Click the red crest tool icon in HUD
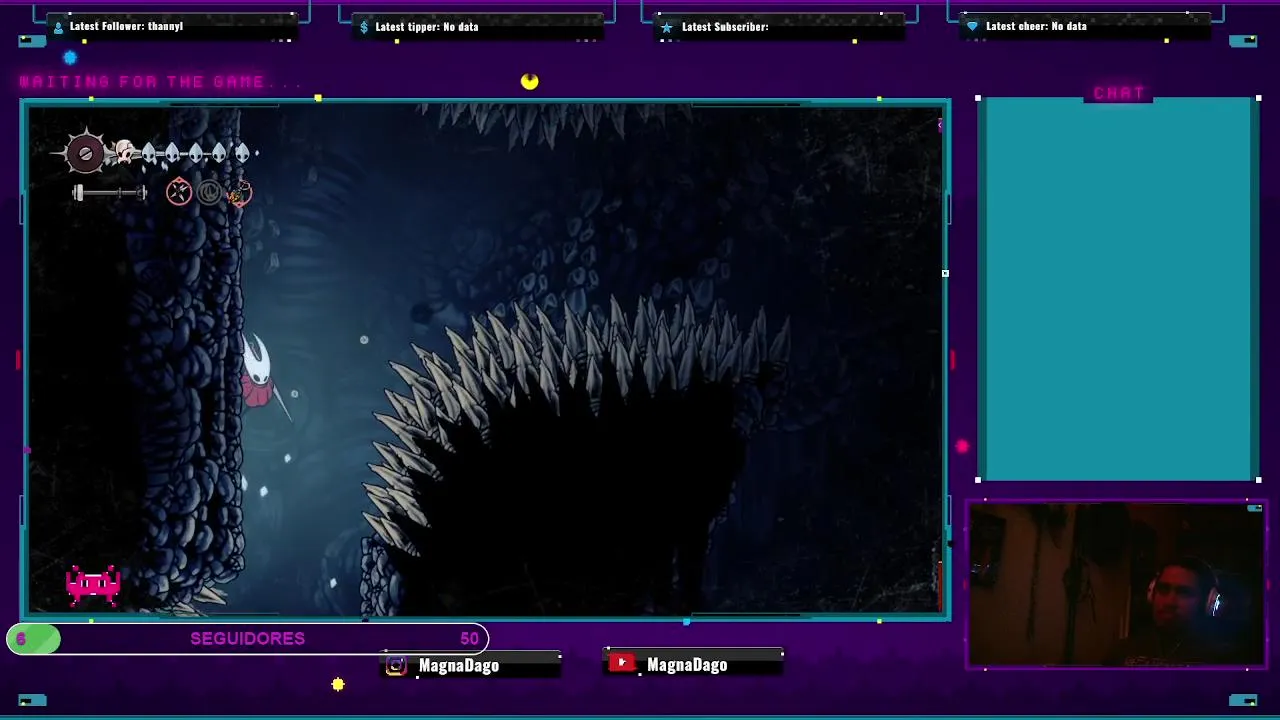This screenshot has width=1280, height=720. coord(179,192)
